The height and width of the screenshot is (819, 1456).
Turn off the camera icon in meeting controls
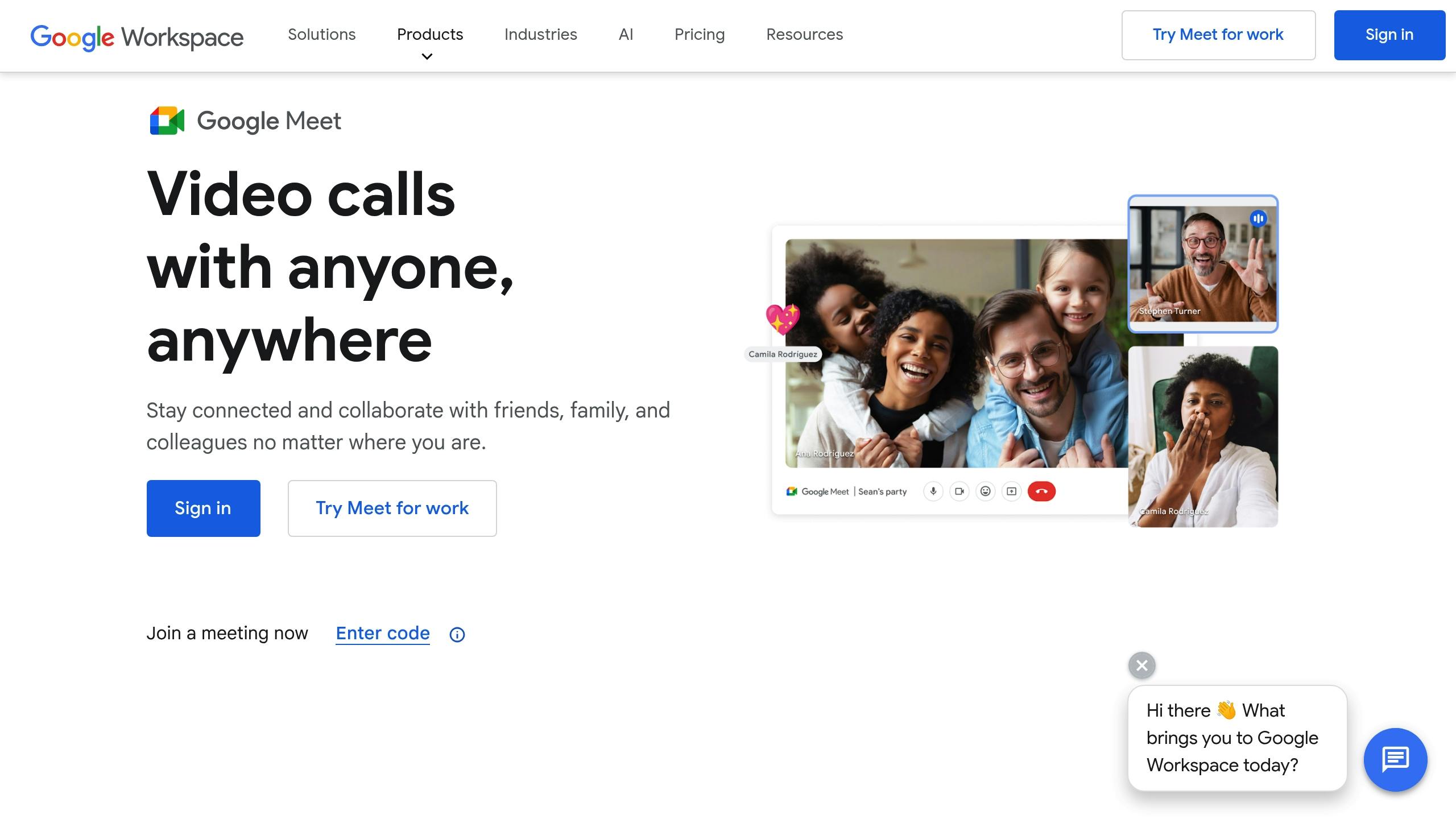(x=959, y=491)
